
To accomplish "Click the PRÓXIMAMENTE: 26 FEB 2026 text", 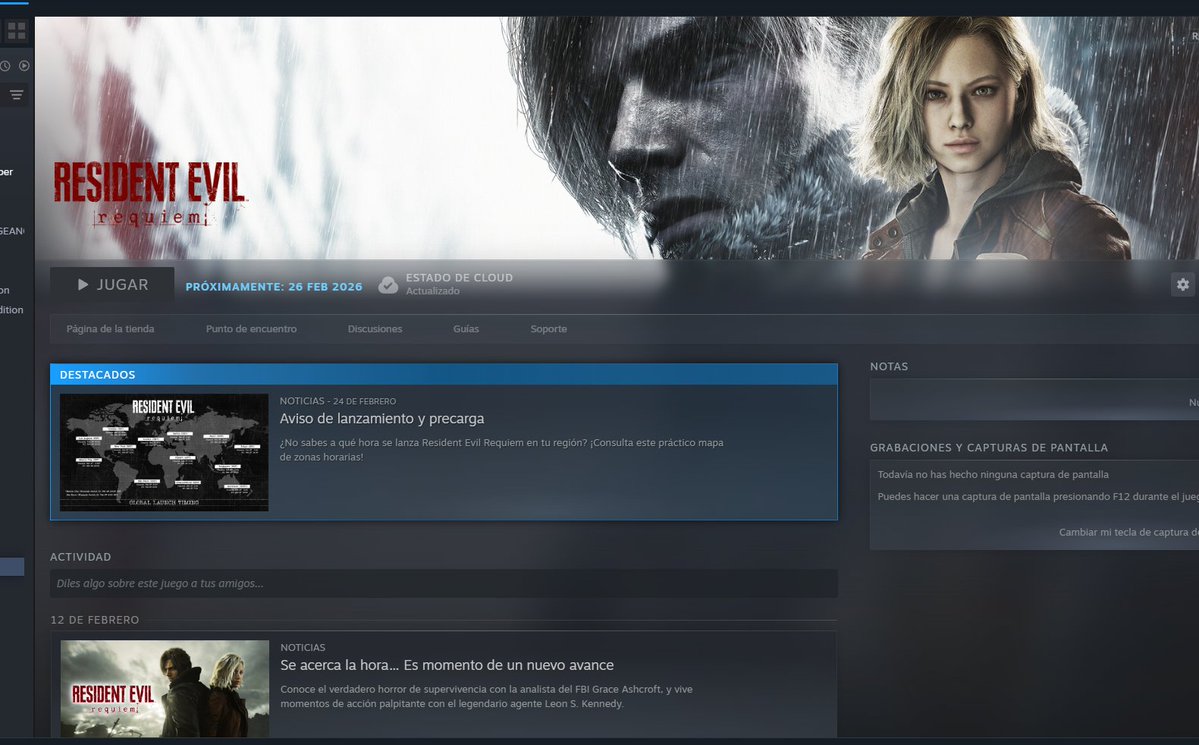I will (x=274, y=287).
